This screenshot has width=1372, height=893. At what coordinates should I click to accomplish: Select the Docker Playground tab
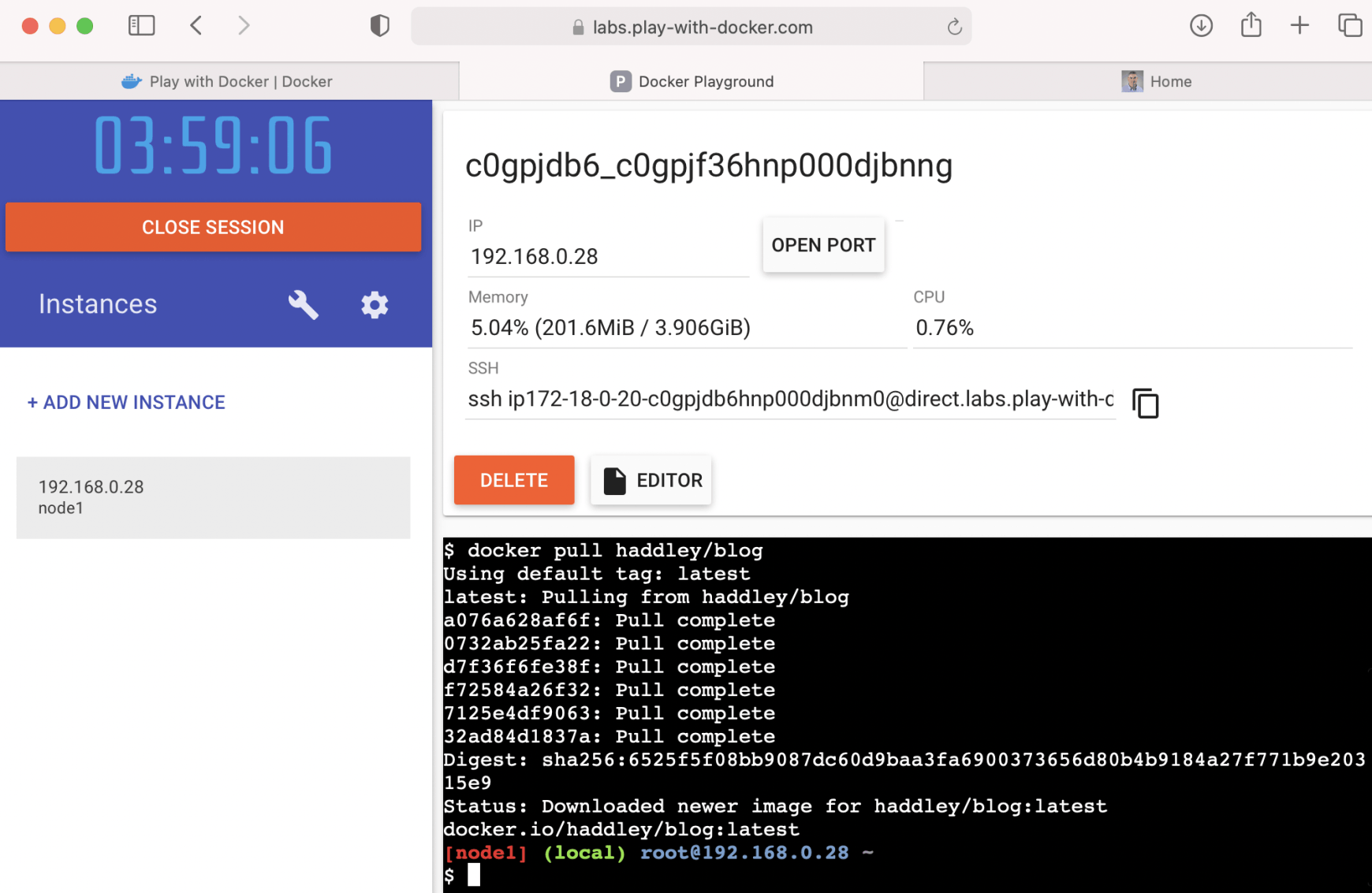click(692, 81)
